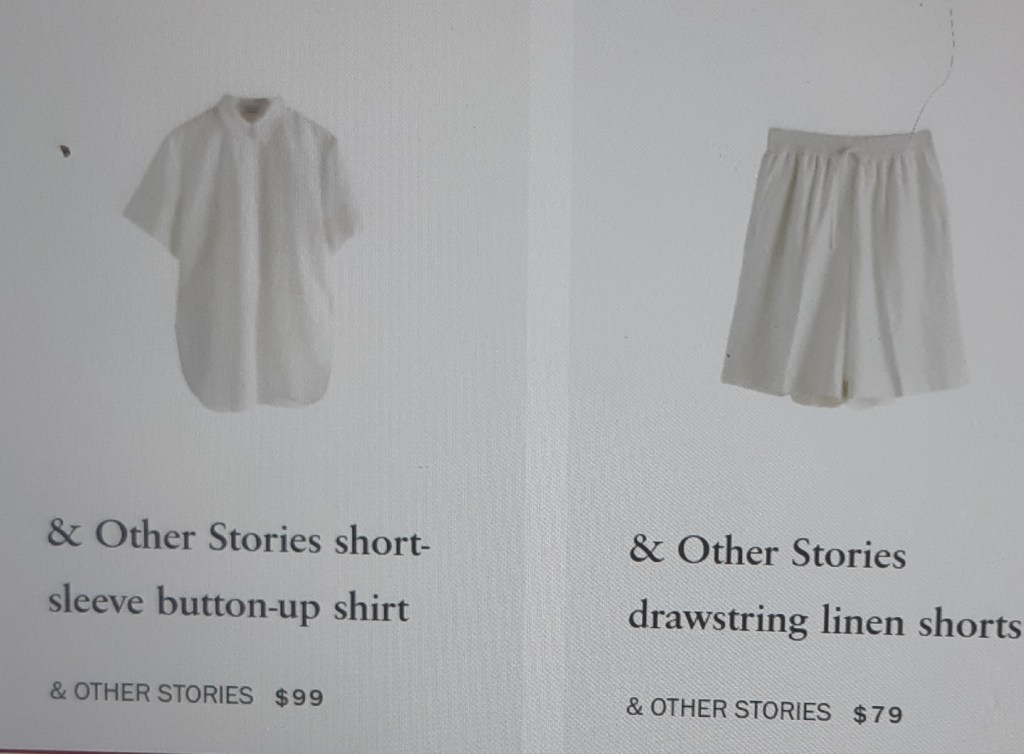
Task: Click the '& Other Stories' heading above the shorts description
Action: (767, 552)
